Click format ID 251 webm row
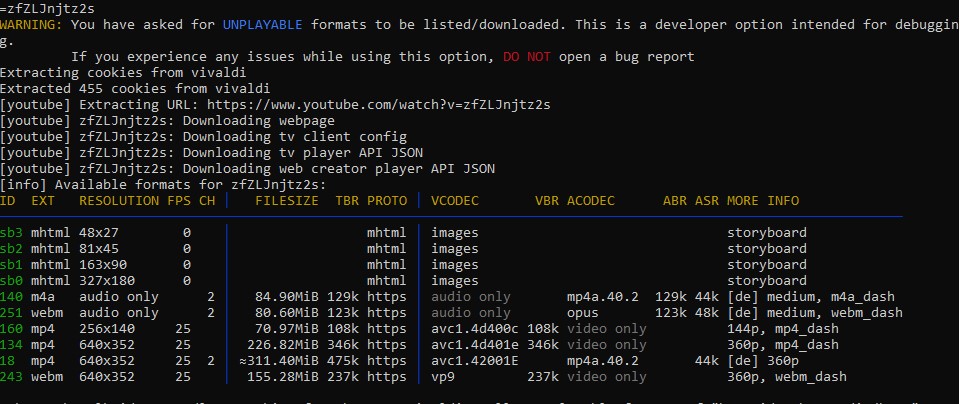Image resolution: width=960 pixels, height=404 pixels. 11,312
